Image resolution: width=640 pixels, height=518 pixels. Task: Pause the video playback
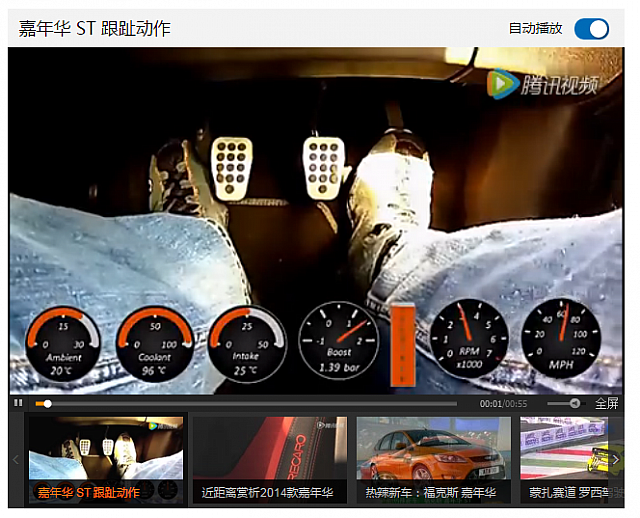coord(18,403)
